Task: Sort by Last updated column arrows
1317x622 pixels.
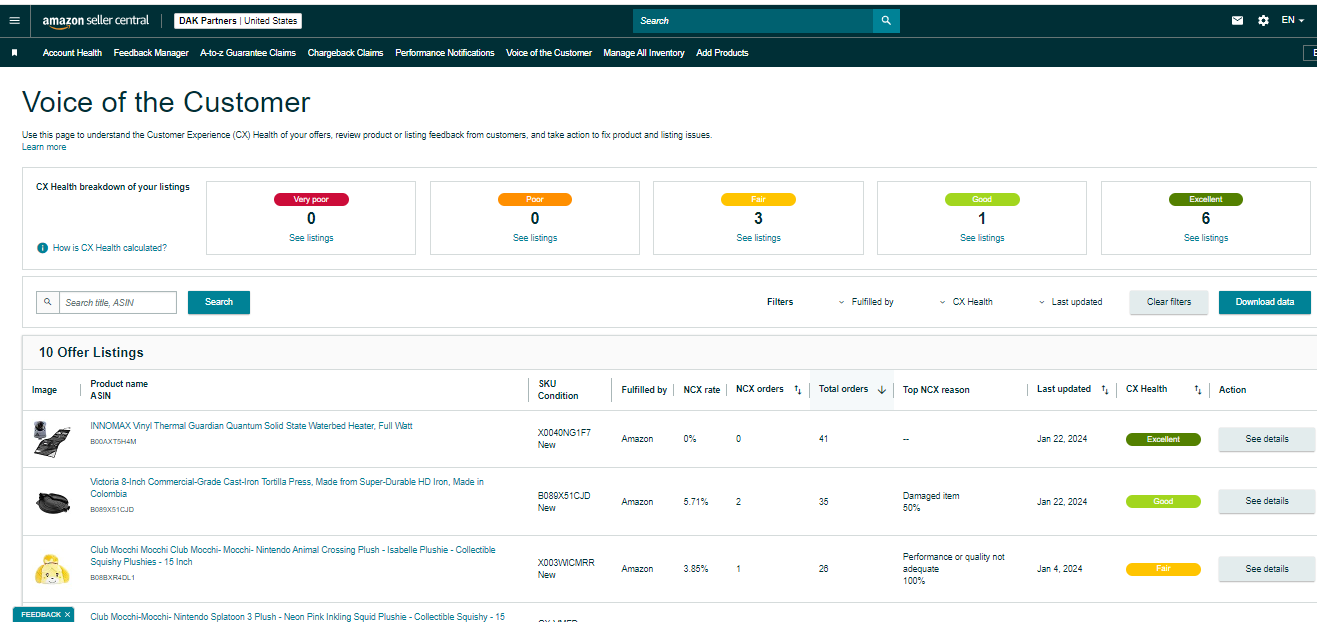Action: (1104, 390)
